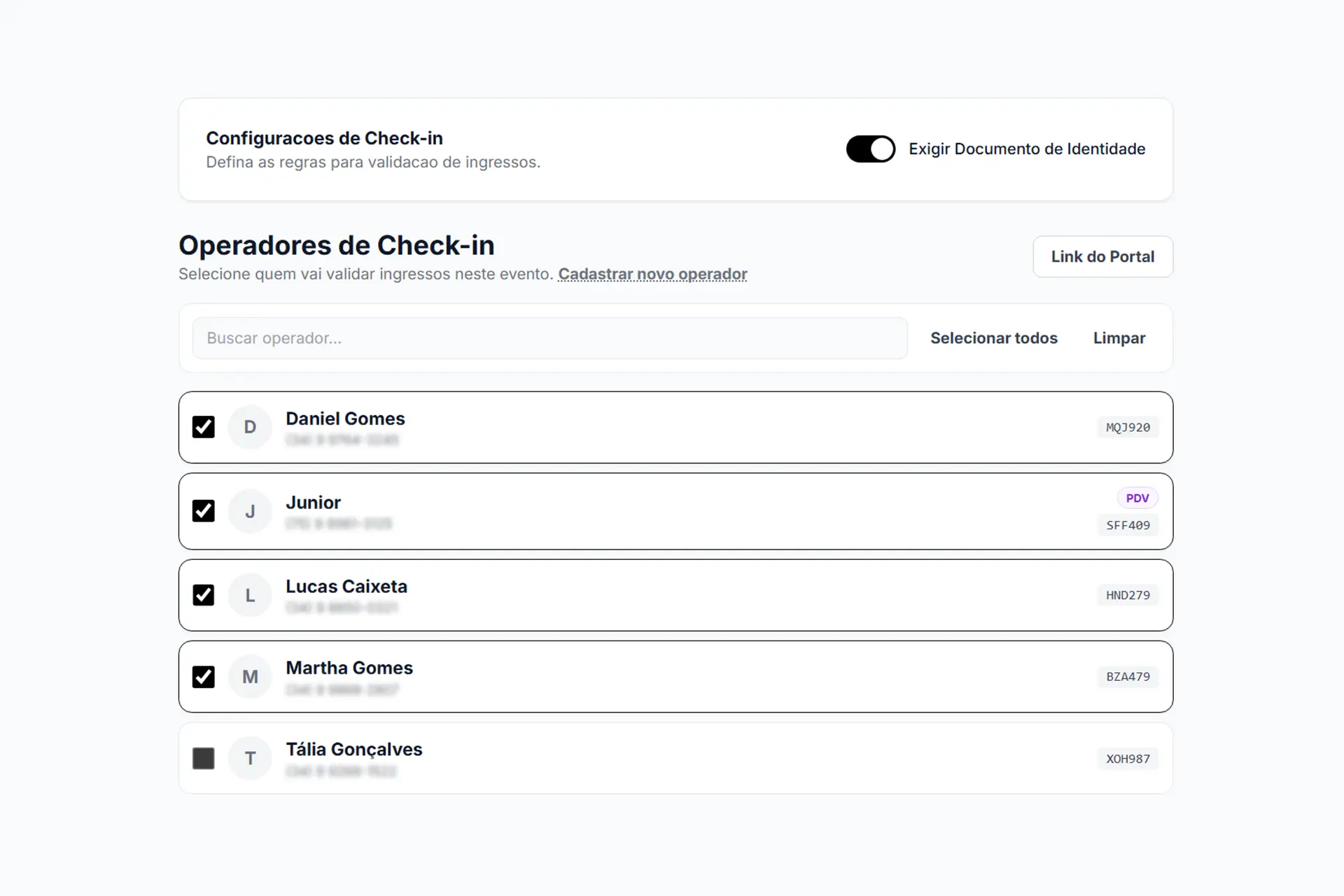Click the Junior avatar circle "J"
The height and width of the screenshot is (896, 1344).
point(250,511)
